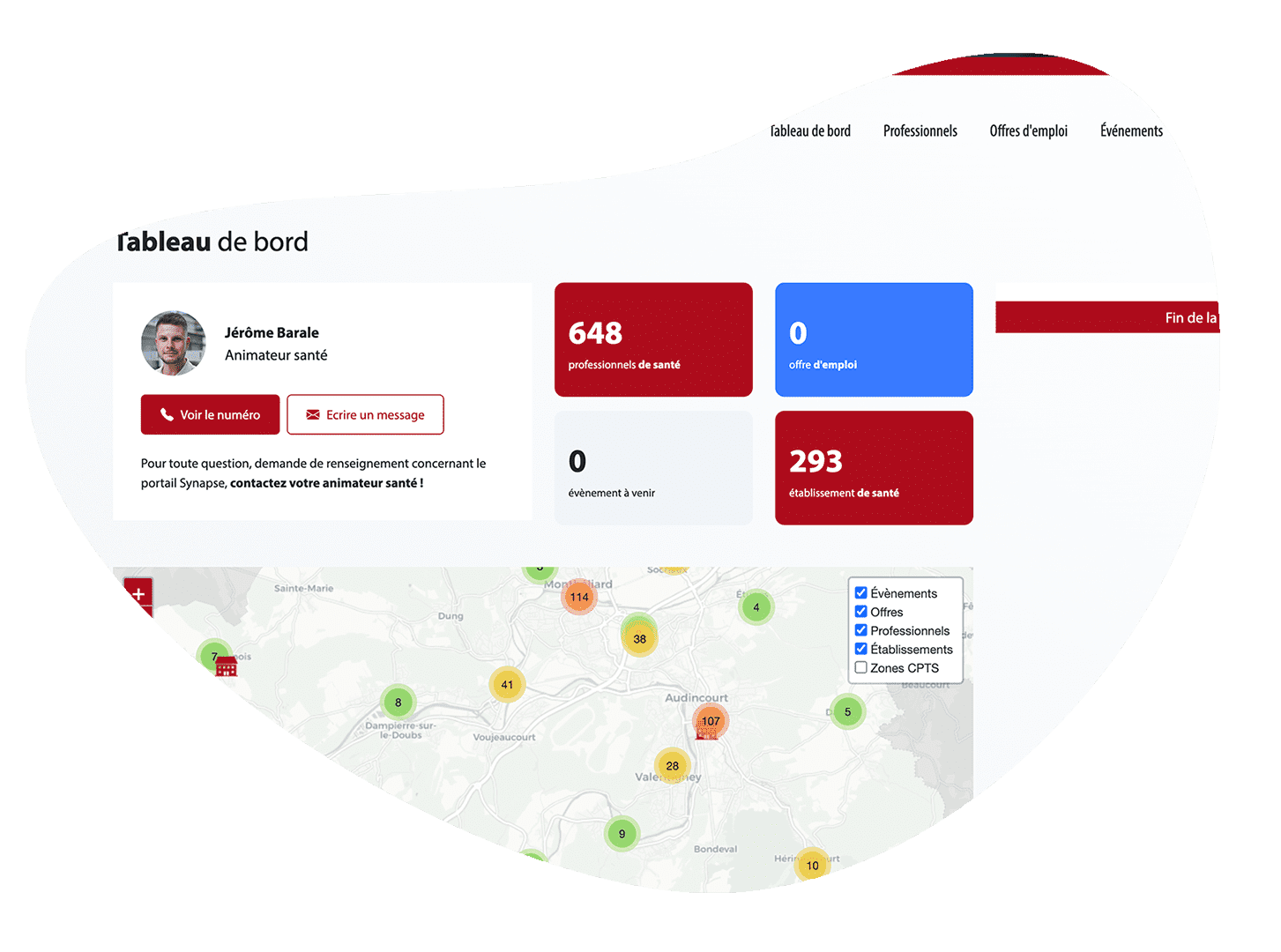Click the Bondeval label on the map
The image size is (1281, 952).
[x=715, y=849]
